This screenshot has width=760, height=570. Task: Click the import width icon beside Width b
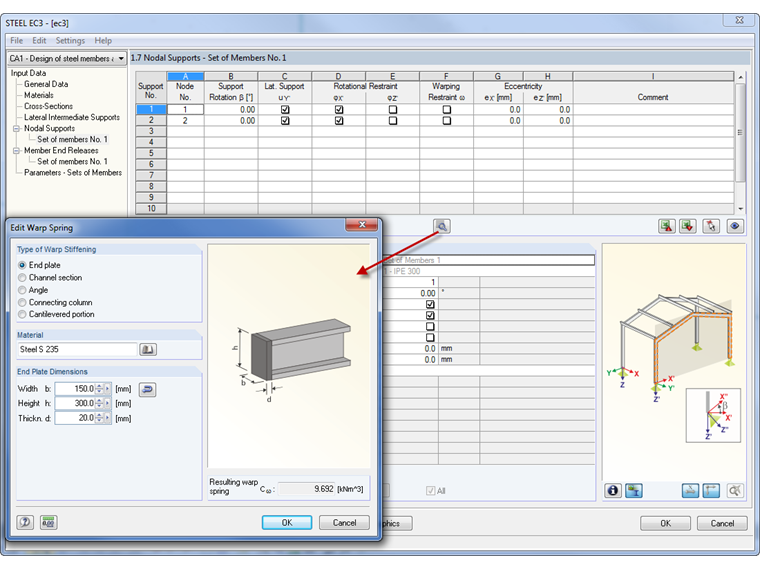tap(147, 389)
